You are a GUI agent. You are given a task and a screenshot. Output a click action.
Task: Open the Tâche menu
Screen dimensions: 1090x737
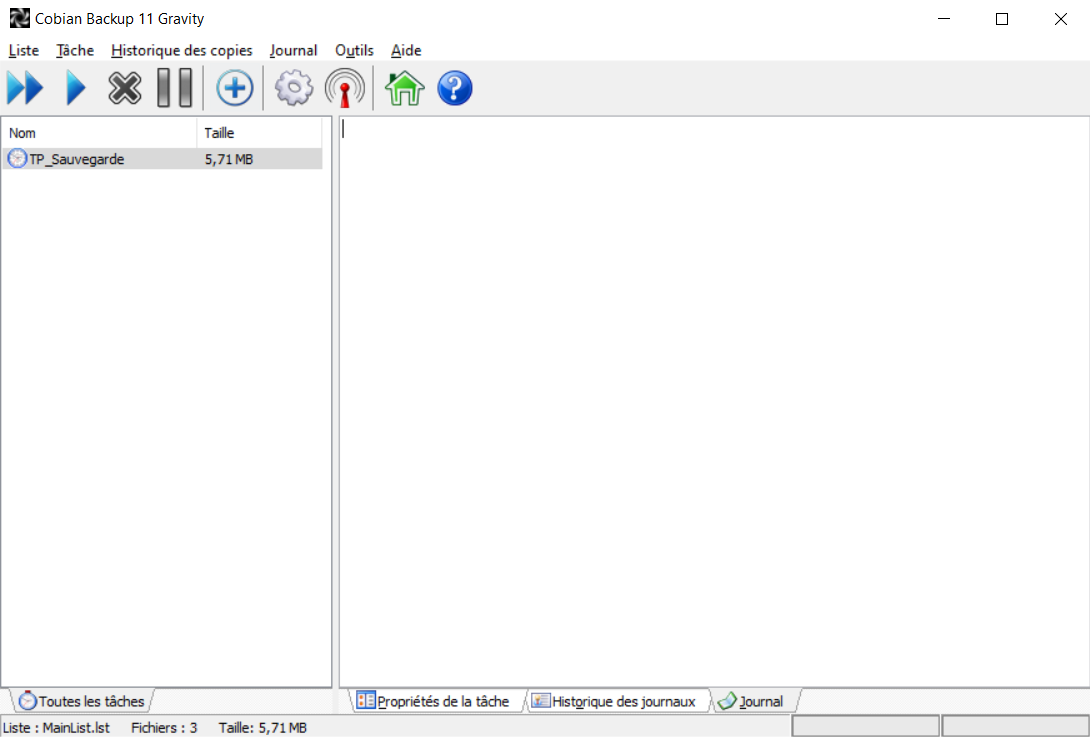pos(75,51)
